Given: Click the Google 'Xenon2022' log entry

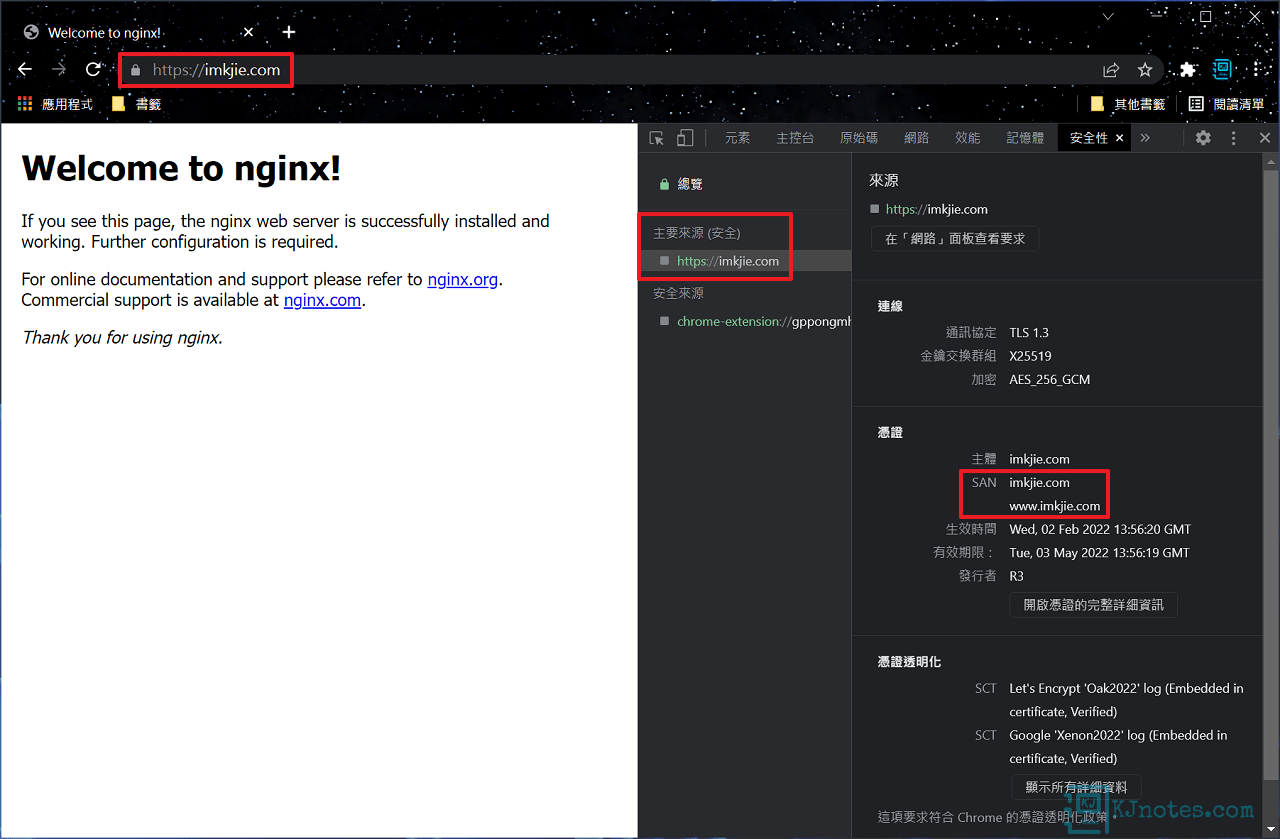Looking at the screenshot, I should 1119,747.
